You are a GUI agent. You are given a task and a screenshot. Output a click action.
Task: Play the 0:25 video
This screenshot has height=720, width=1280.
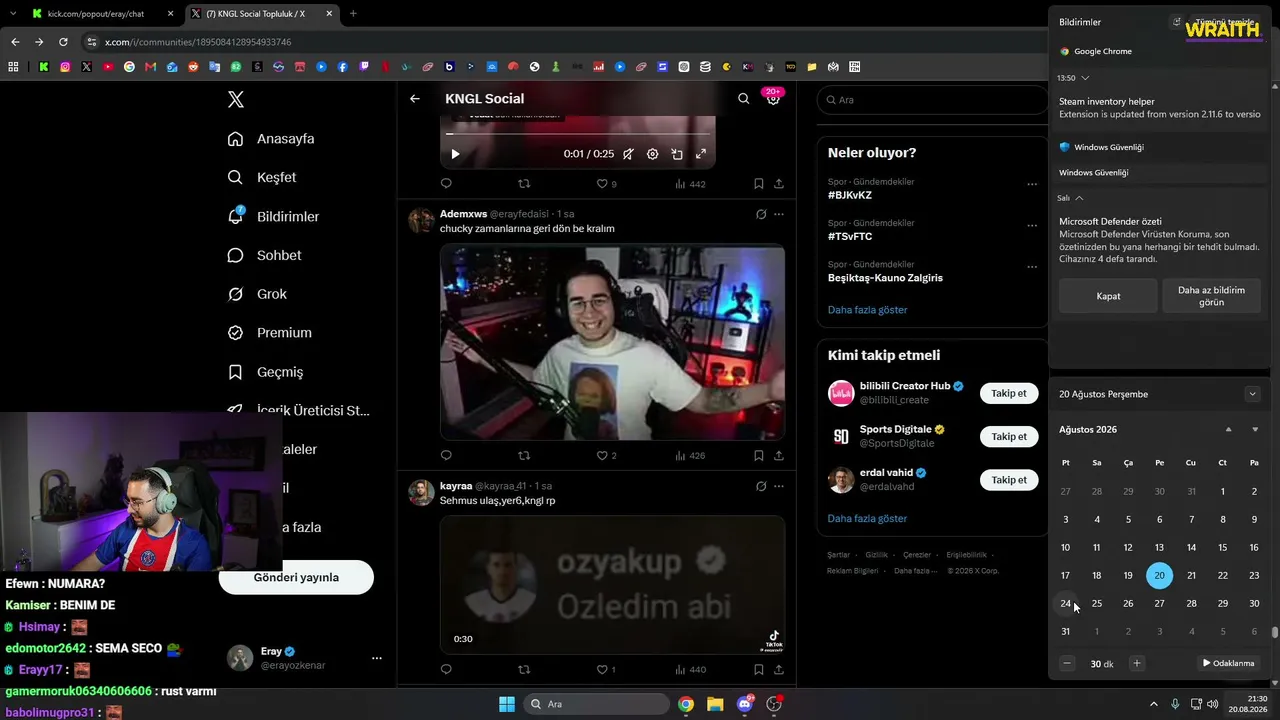[x=455, y=154]
